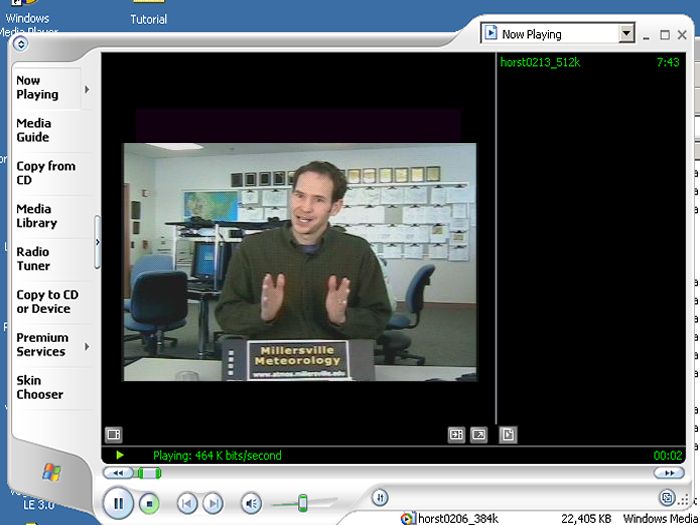Click the 22,405 KB size in background window
This screenshot has height=525, width=700.
(x=586, y=519)
